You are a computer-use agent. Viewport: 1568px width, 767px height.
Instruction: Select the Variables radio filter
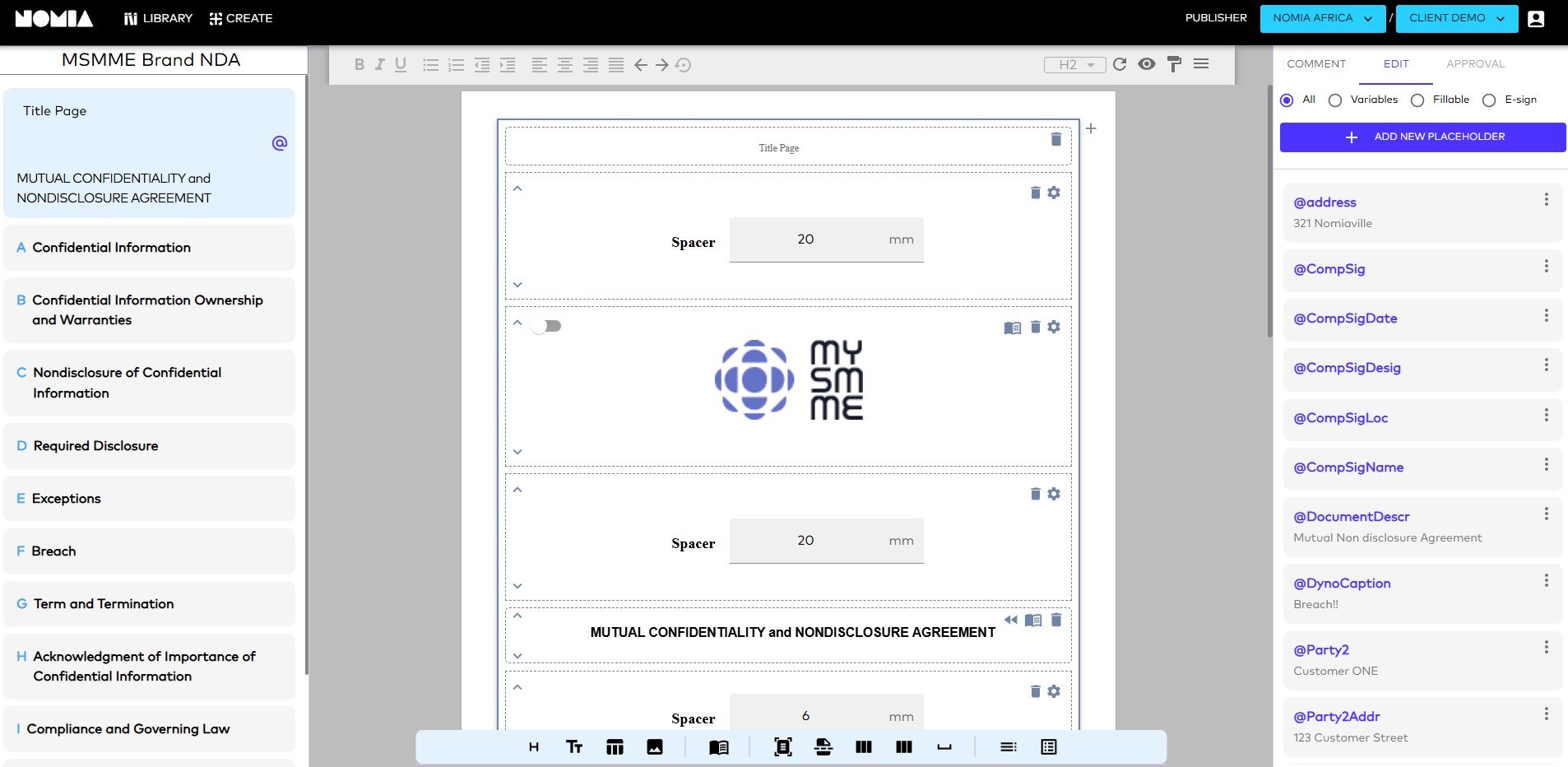pos(1335,100)
